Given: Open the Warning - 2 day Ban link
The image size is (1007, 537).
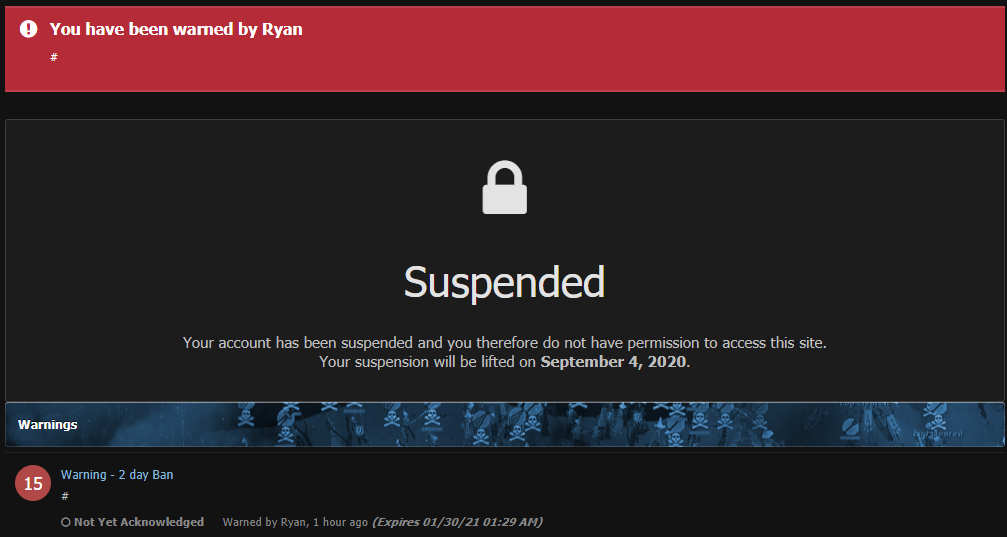Looking at the screenshot, I should 117,475.
